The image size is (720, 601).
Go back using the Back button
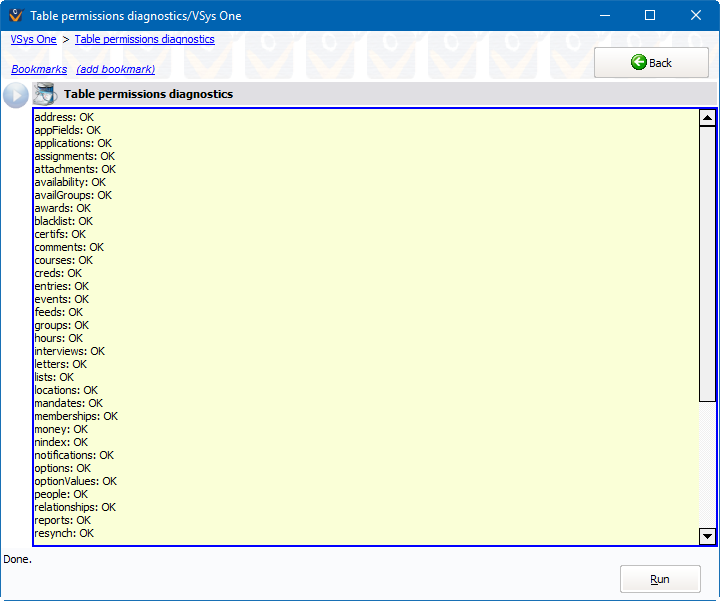point(651,62)
